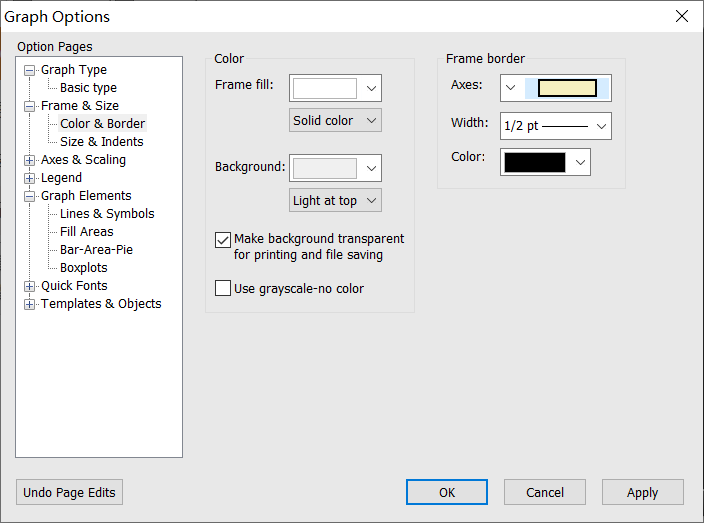Open the Frame fill color dropdown
This screenshot has width=704, height=523.
371,88
